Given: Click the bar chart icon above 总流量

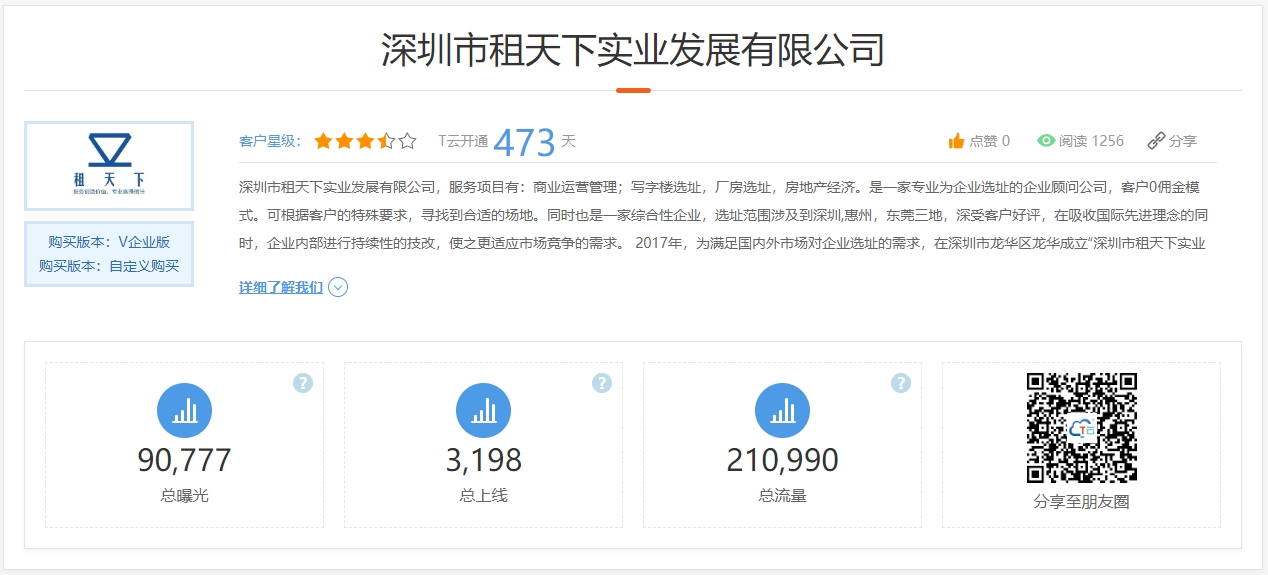Looking at the screenshot, I should pyautogui.click(x=782, y=410).
